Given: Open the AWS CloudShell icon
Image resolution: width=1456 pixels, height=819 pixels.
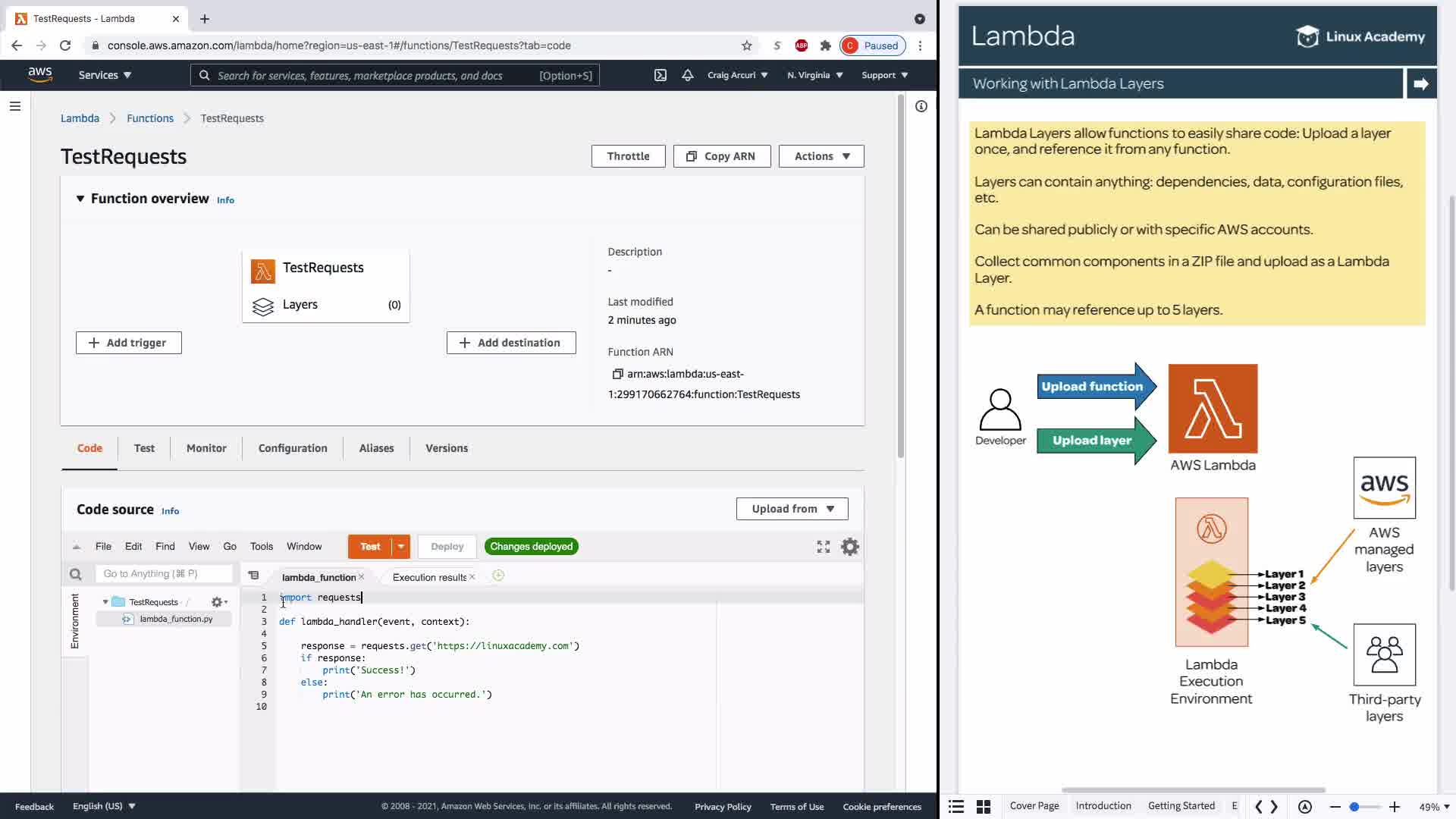Looking at the screenshot, I should (660, 75).
